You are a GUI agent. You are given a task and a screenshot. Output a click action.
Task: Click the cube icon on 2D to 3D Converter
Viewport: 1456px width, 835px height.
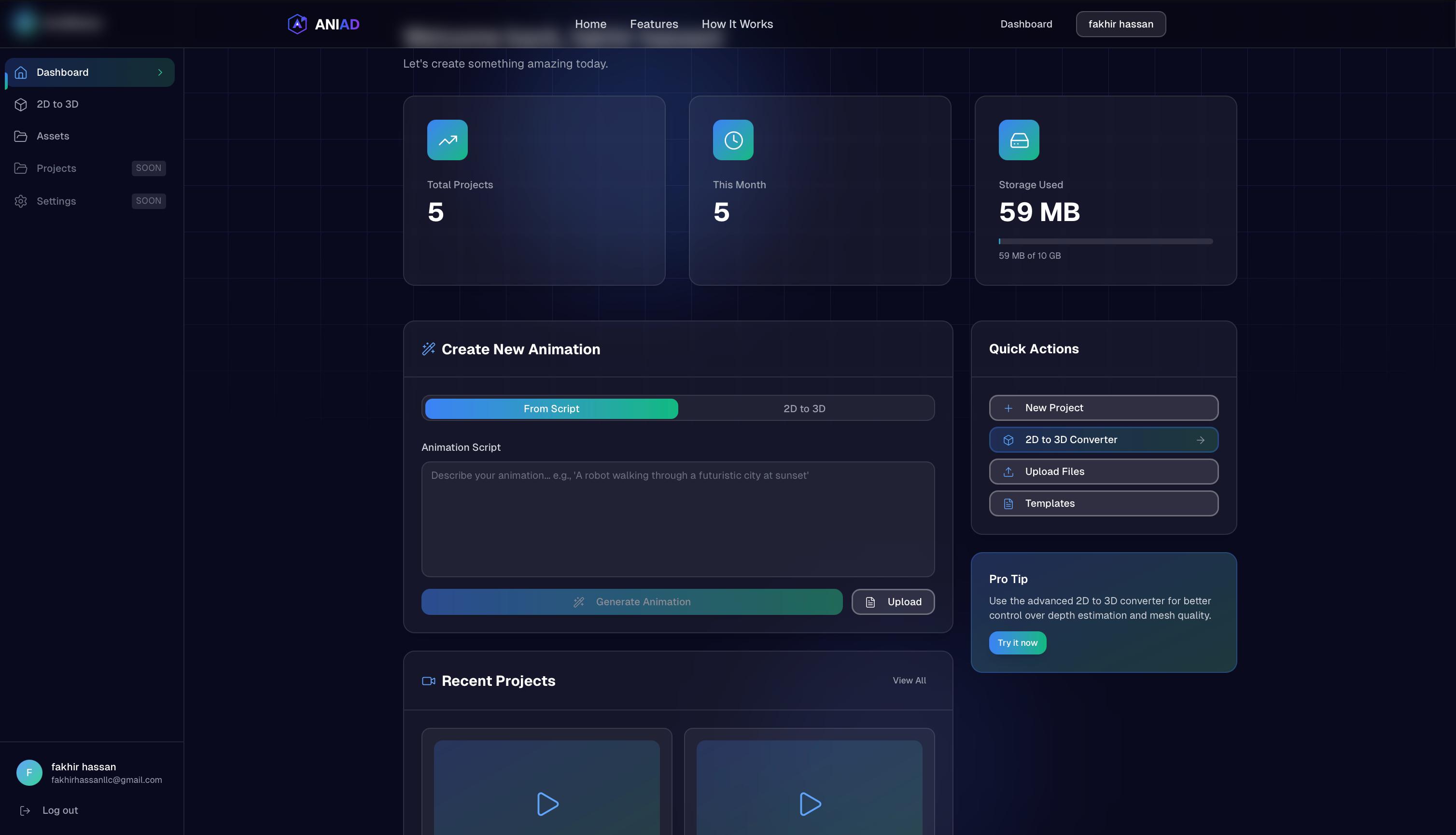point(1008,440)
